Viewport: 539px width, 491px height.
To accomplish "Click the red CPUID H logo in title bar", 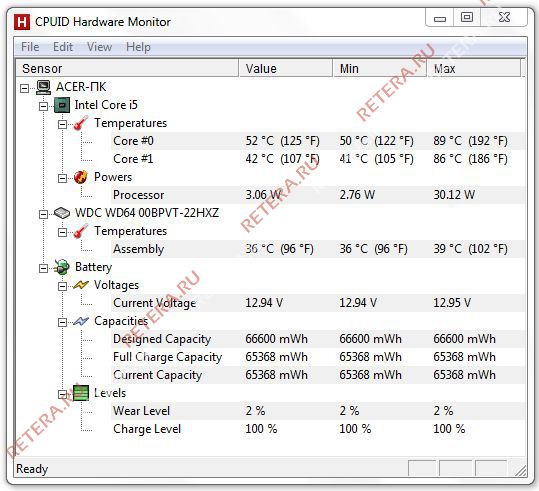I will (x=22, y=22).
